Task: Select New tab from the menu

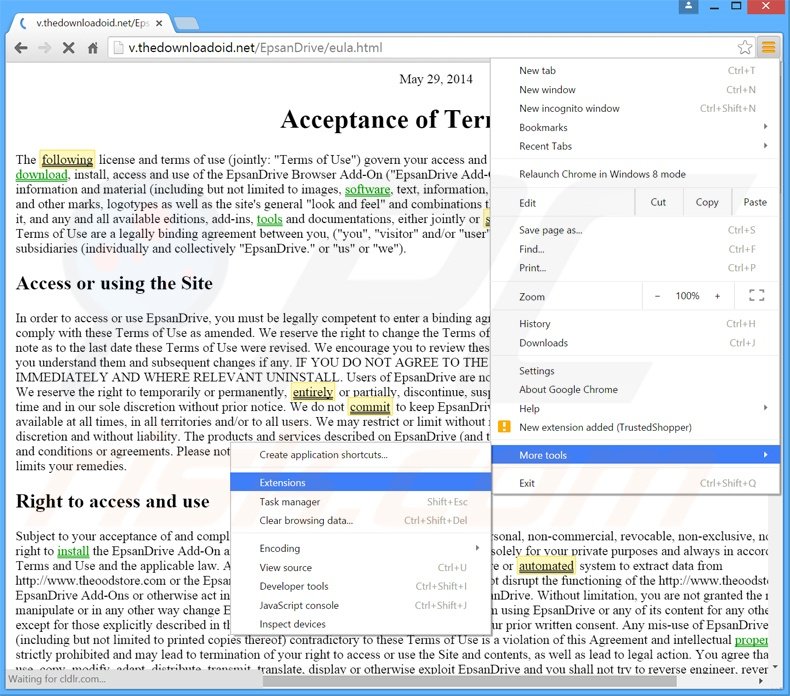Action: coord(635,71)
